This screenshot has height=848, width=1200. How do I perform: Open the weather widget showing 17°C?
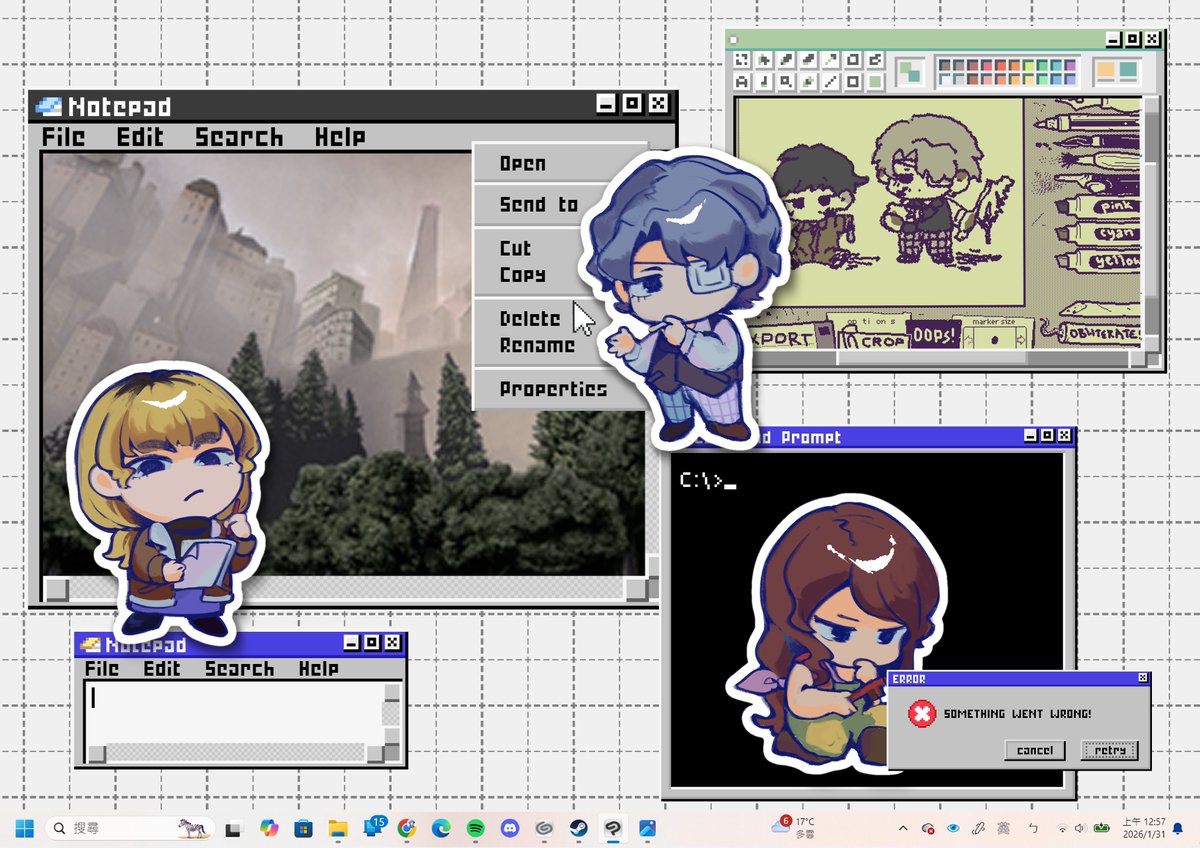[793, 827]
